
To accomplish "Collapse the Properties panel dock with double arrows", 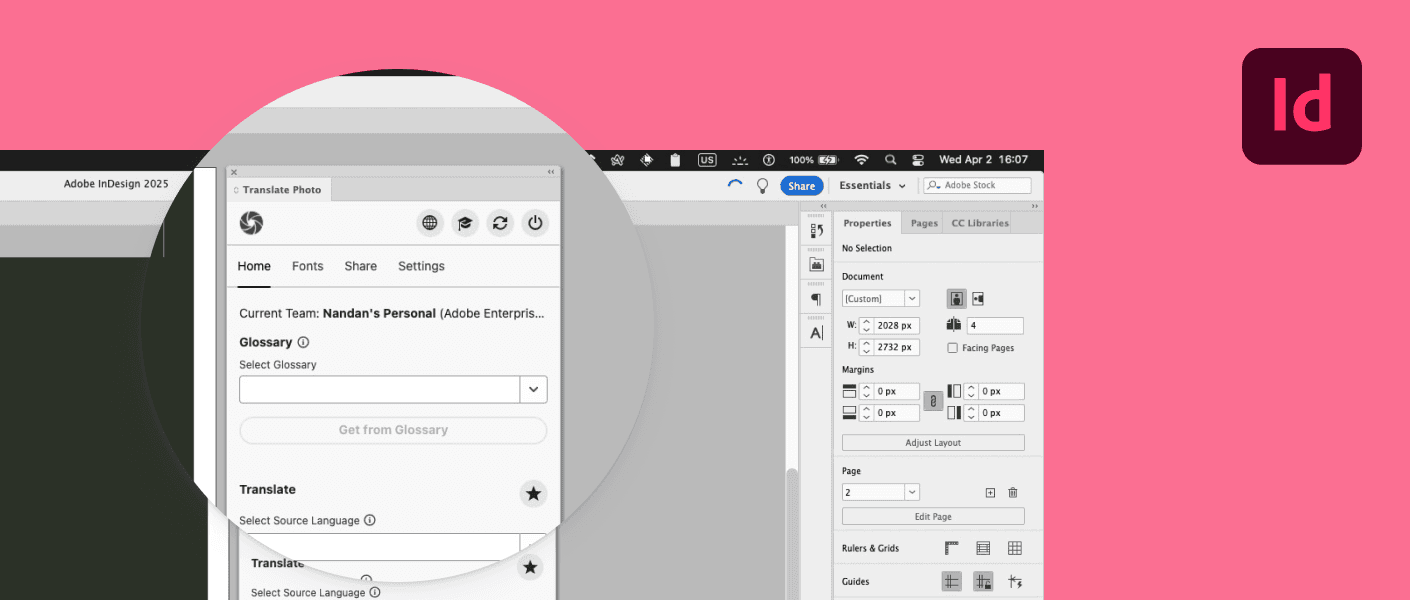I will tap(1034, 206).
